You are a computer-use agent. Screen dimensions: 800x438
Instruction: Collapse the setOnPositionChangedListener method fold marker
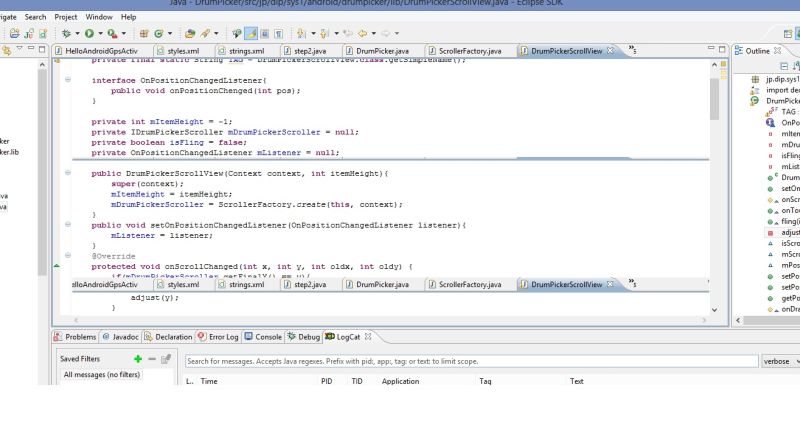tap(67, 224)
